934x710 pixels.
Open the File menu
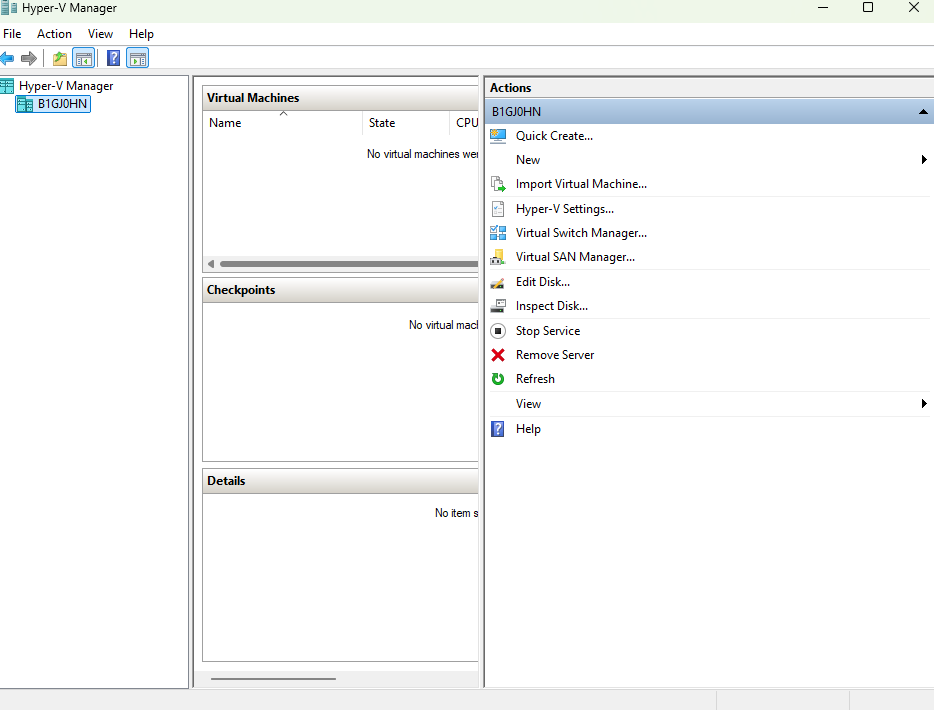12,34
